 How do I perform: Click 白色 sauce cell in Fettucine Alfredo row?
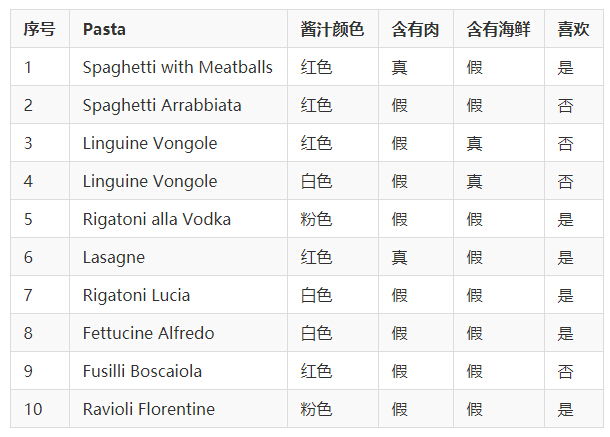(x=316, y=333)
